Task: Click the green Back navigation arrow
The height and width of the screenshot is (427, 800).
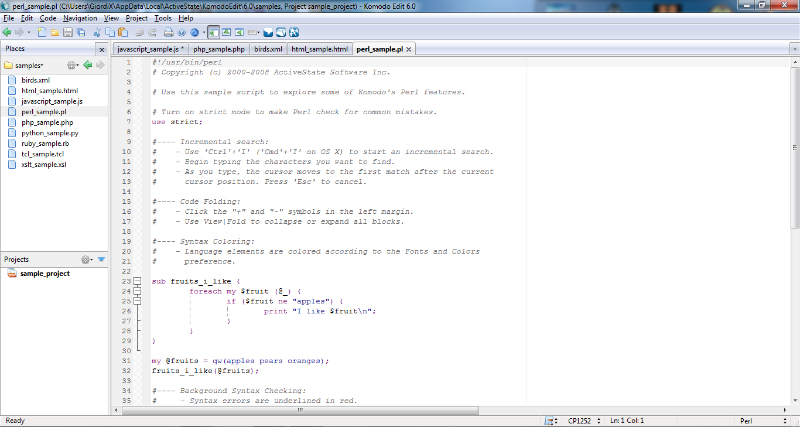Action: tap(8, 32)
